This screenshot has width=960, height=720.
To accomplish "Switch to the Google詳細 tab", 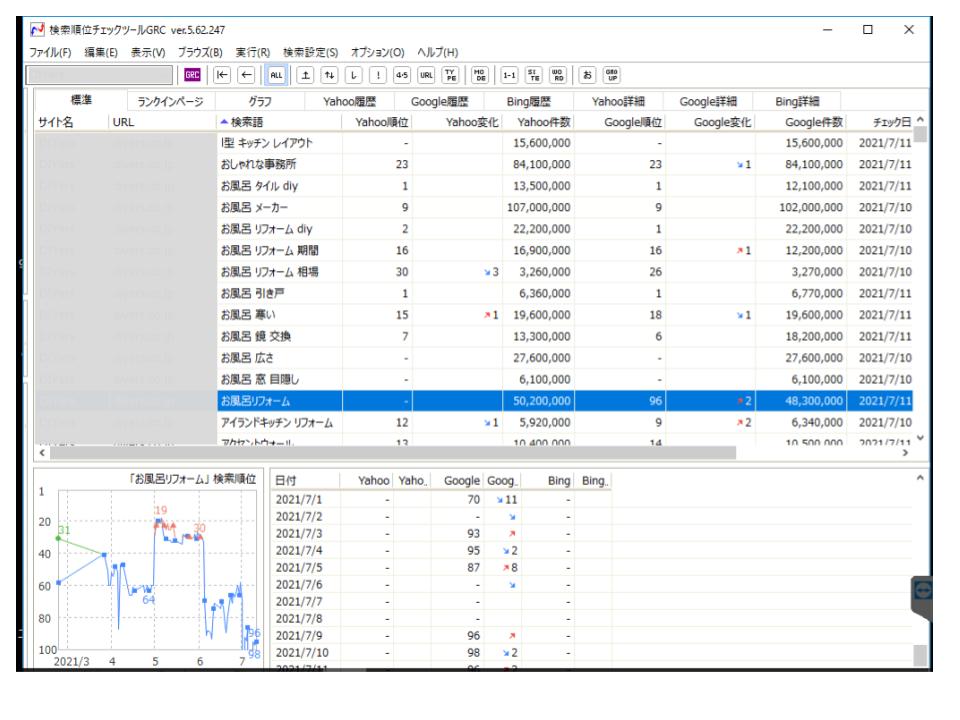I will click(708, 101).
